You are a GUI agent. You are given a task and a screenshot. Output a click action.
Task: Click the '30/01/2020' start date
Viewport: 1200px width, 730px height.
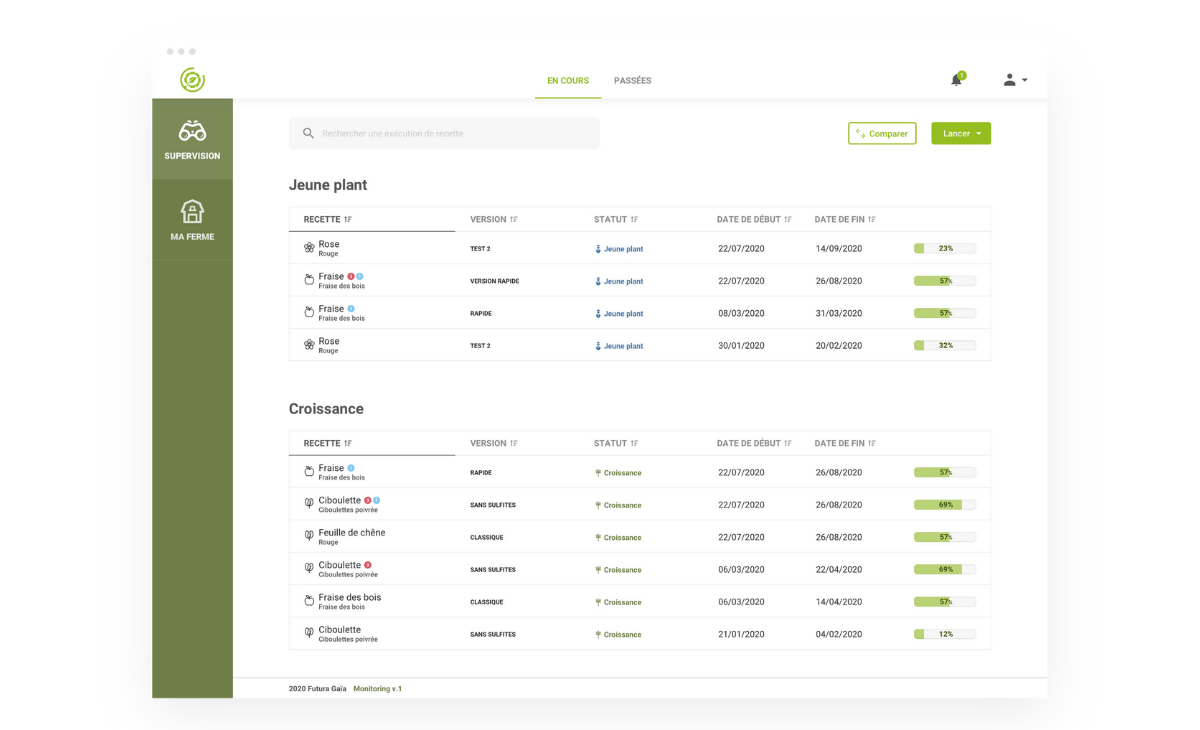[741, 346]
